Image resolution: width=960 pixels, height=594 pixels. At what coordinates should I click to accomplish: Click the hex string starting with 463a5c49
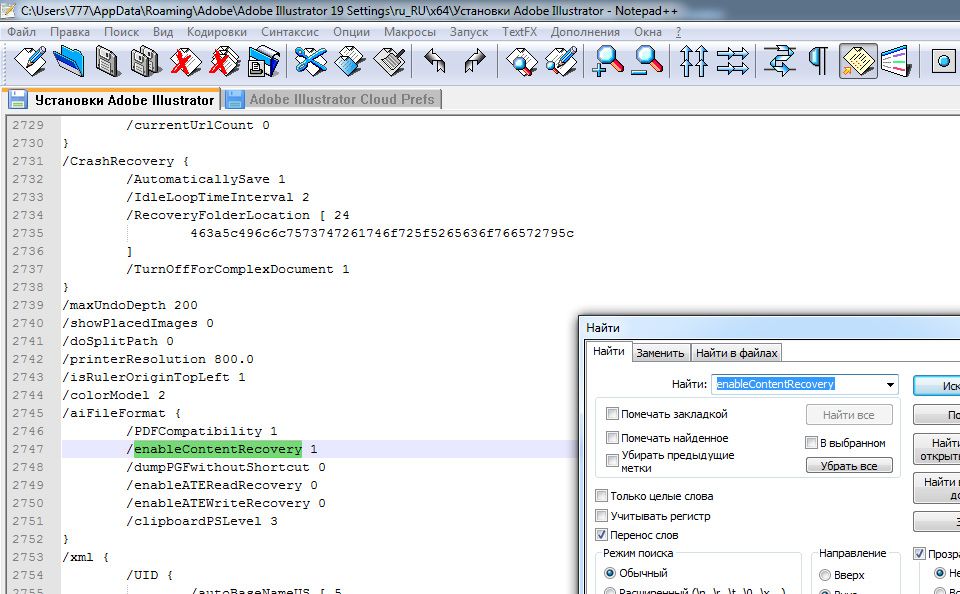click(x=382, y=233)
